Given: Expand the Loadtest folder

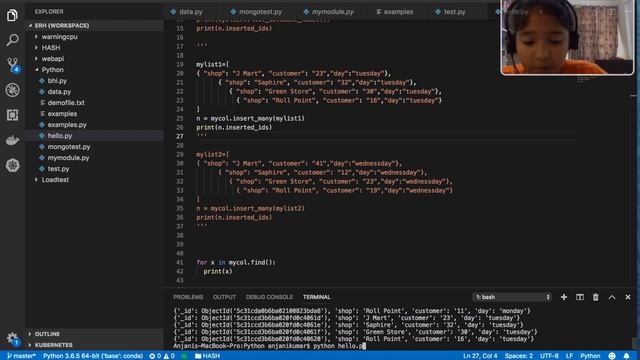Looking at the screenshot, I should click(x=55, y=180).
